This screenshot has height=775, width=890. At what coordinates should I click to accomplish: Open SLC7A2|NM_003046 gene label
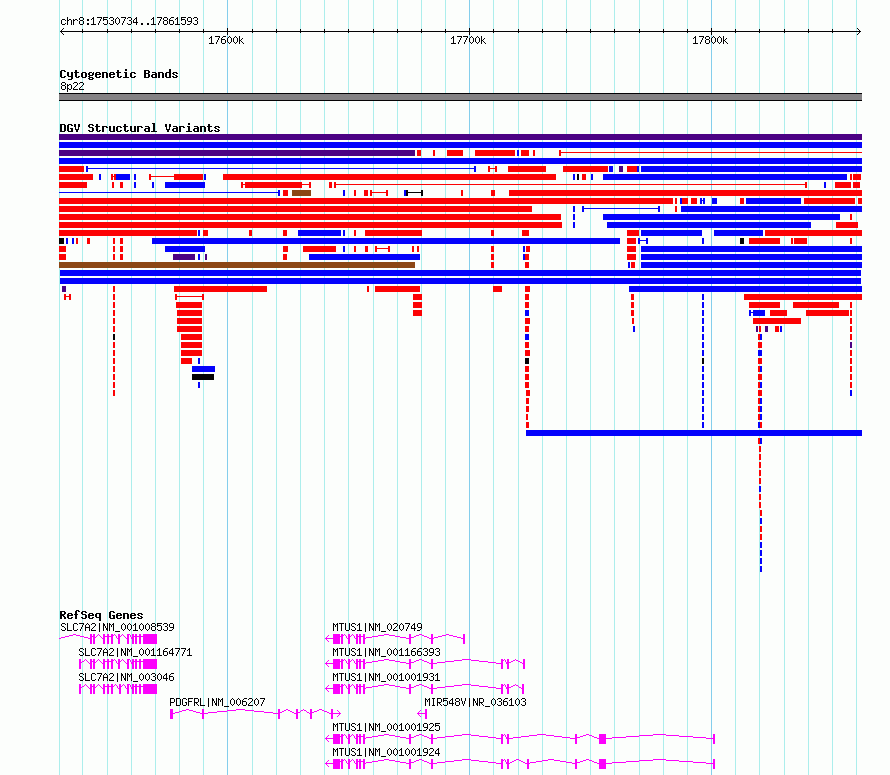(127, 677)
